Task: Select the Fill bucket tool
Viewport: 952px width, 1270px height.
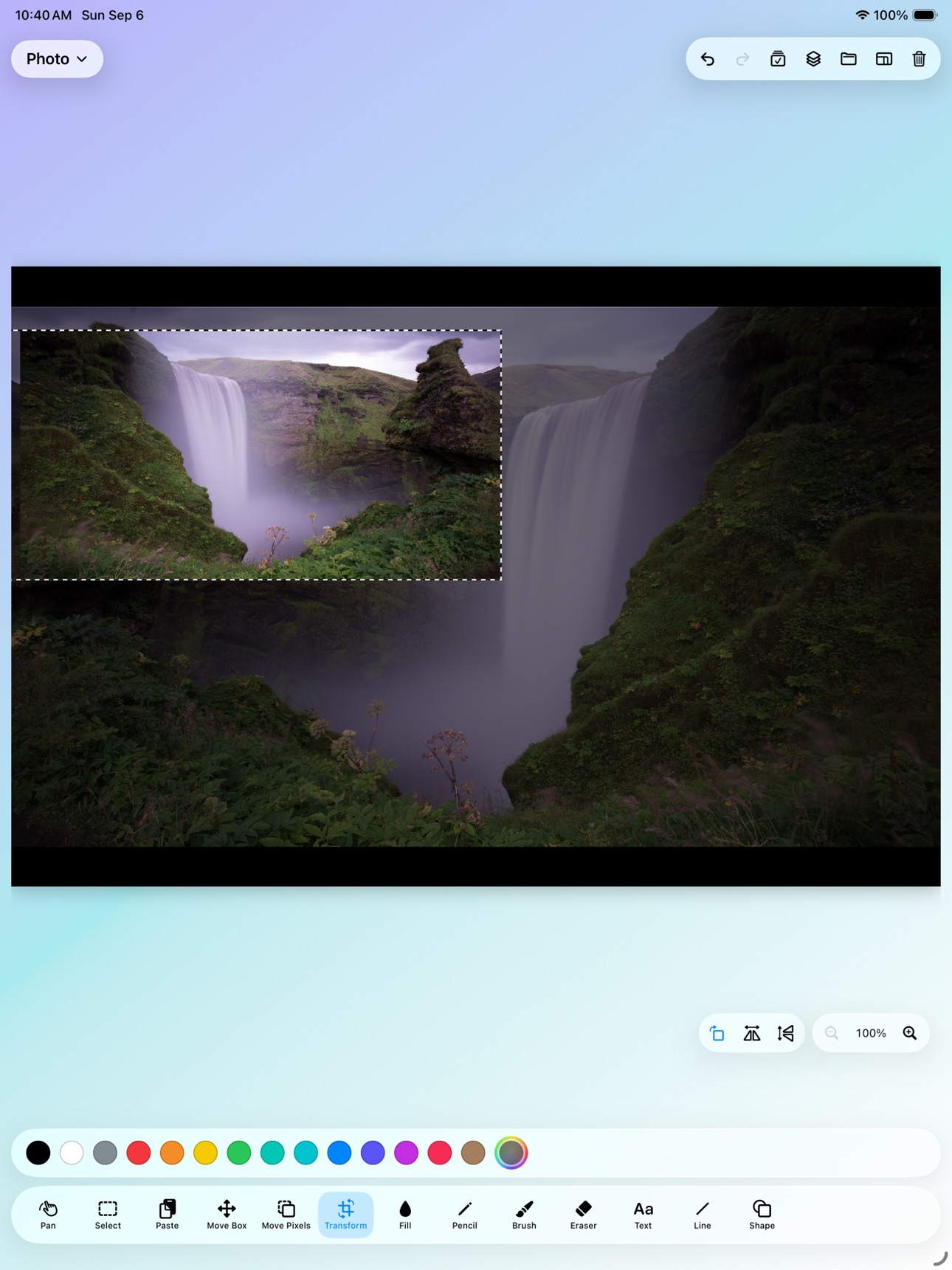Action: click(x=405, y=1215)
